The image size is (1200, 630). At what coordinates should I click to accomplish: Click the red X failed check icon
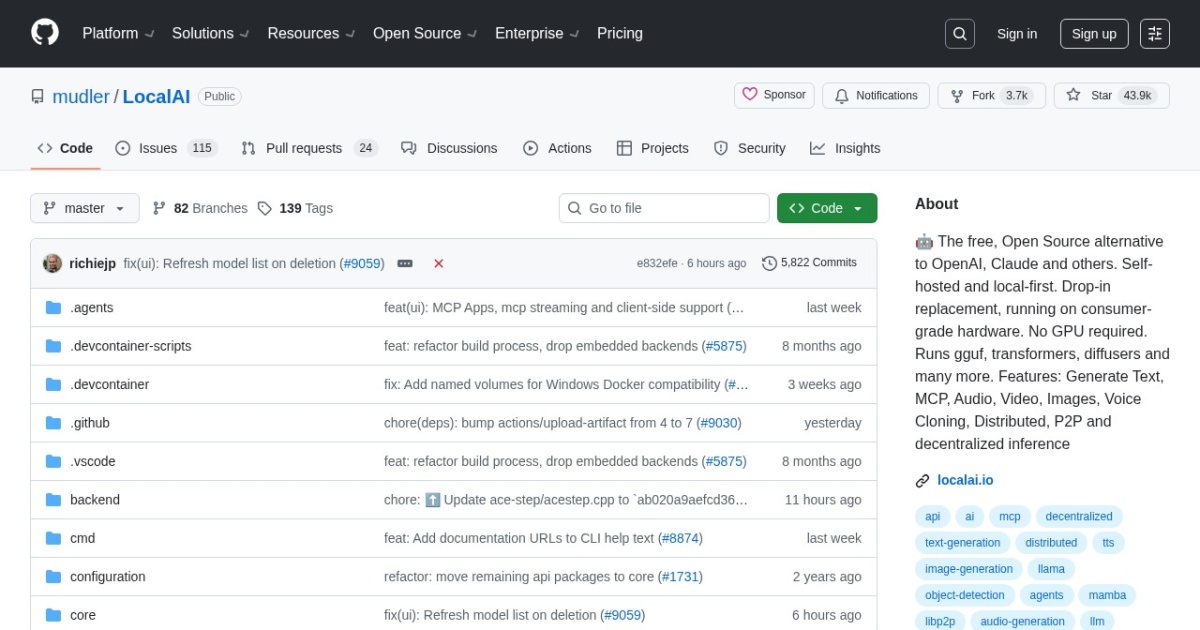tap(438, 263)
